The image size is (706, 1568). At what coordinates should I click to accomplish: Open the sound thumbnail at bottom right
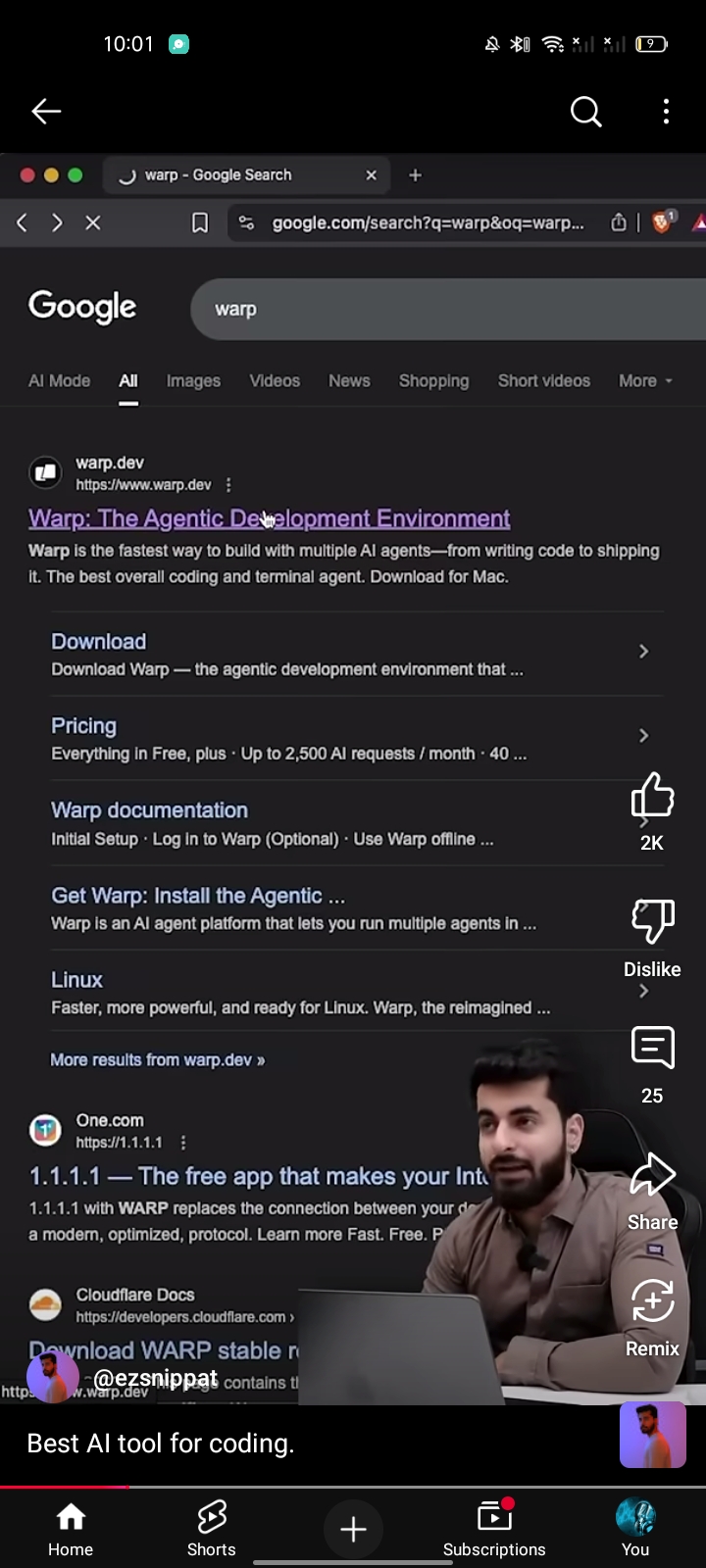click(x=653, y=1435)
